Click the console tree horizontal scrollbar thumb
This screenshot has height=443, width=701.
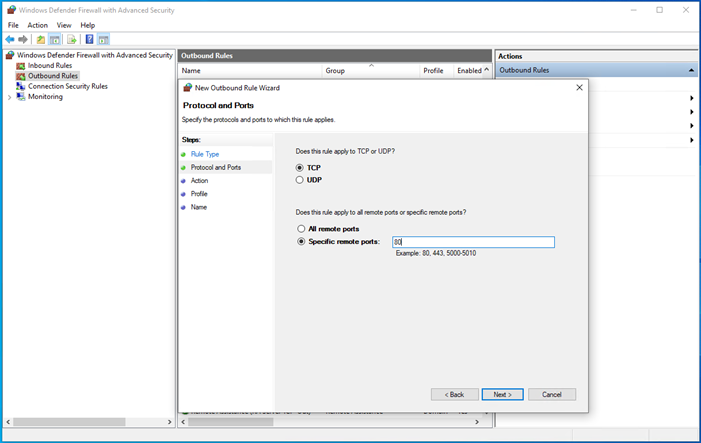point(69,422)
